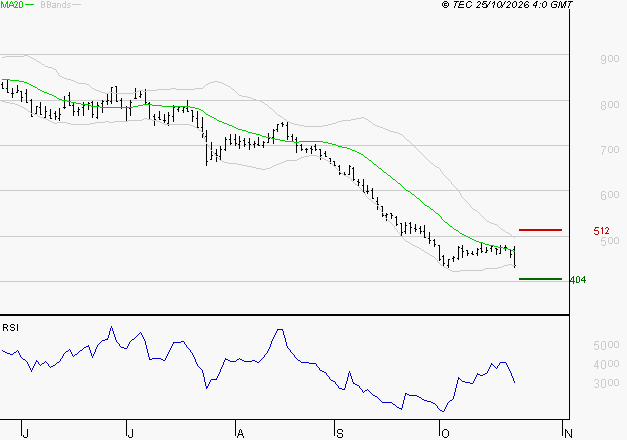Viewport: 627px width, 440px height.
Task: Click the S month axis label
Action: (x=339, y=433)
